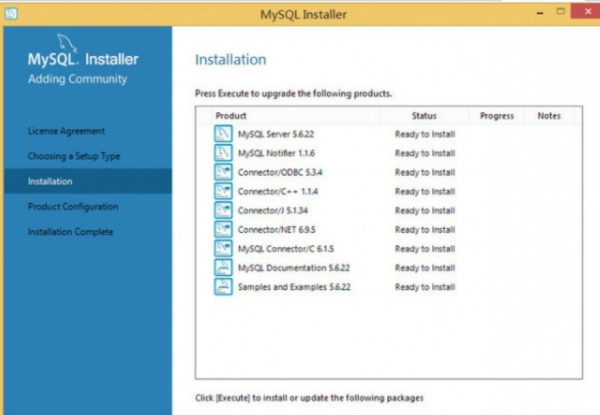Click the Installation page heading
Image resolution: width=600 pixels, height=415 pixels.
pos(231,60)
